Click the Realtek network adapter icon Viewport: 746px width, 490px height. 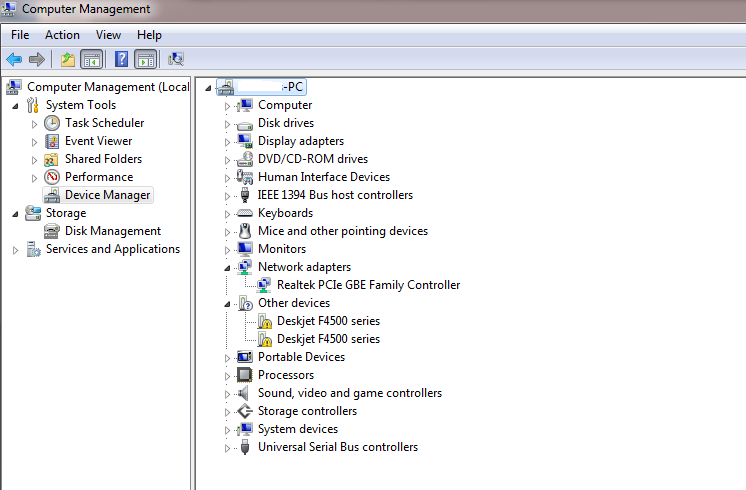[x=264, y=285]
